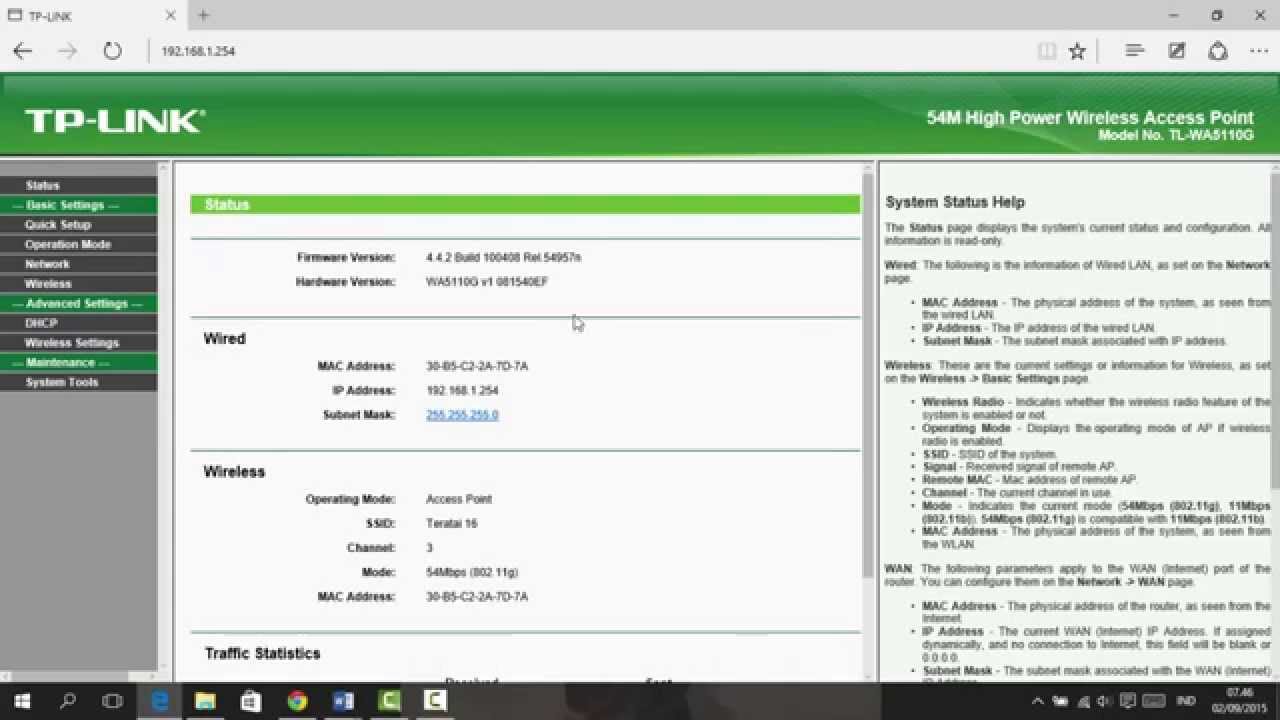Open a new browser tab
Screen dimensions: 1280x720
203,15
